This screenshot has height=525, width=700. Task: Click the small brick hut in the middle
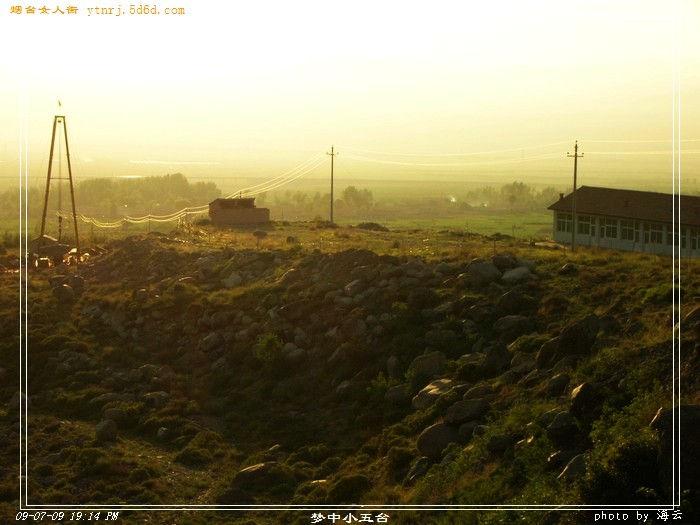coord(238,211)
